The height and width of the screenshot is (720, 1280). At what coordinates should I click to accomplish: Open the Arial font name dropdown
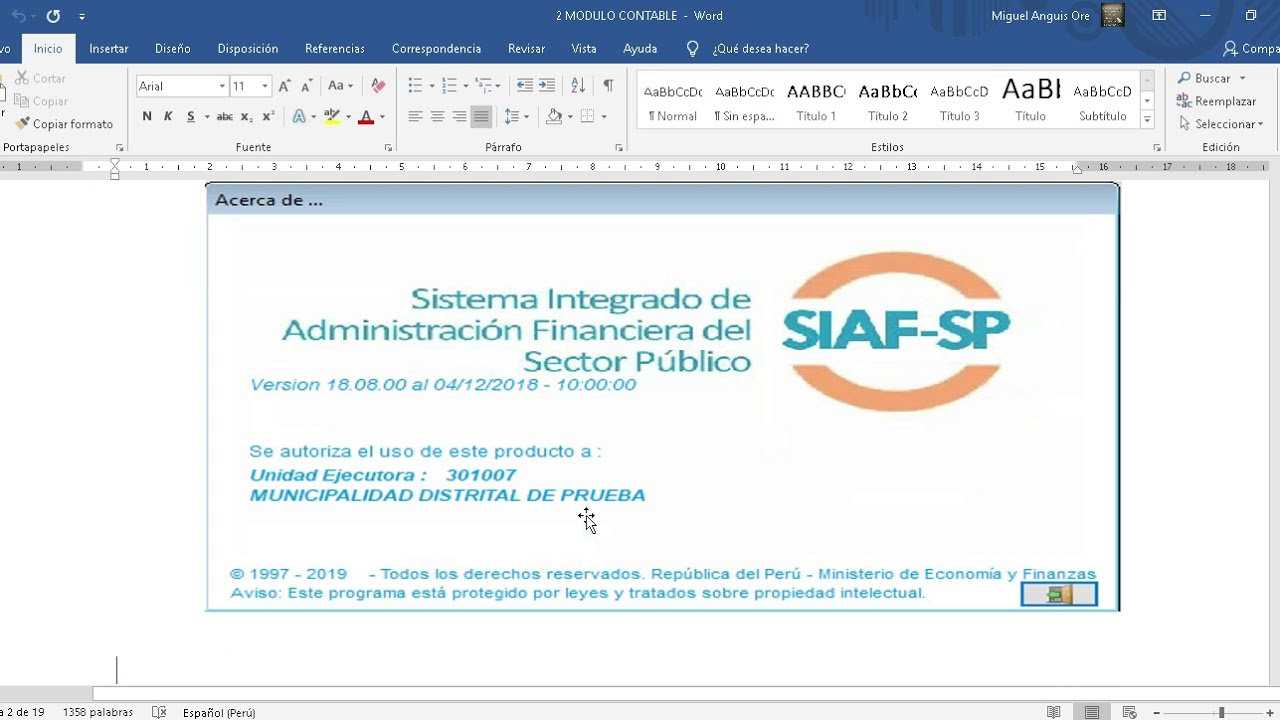tap(222, 86)
